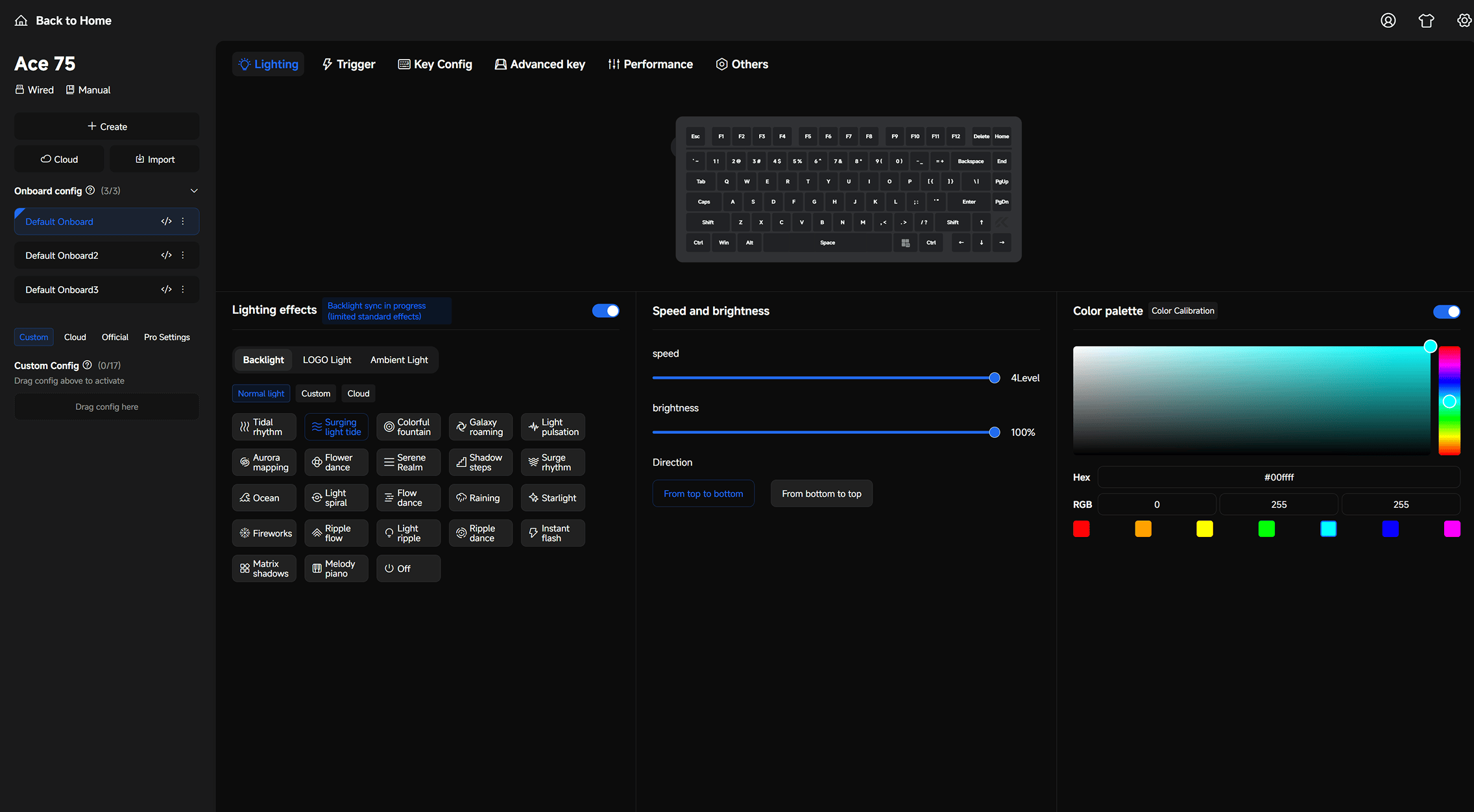
Task: Click the Esc key on keyboard preview
Action: coord(695,136)
